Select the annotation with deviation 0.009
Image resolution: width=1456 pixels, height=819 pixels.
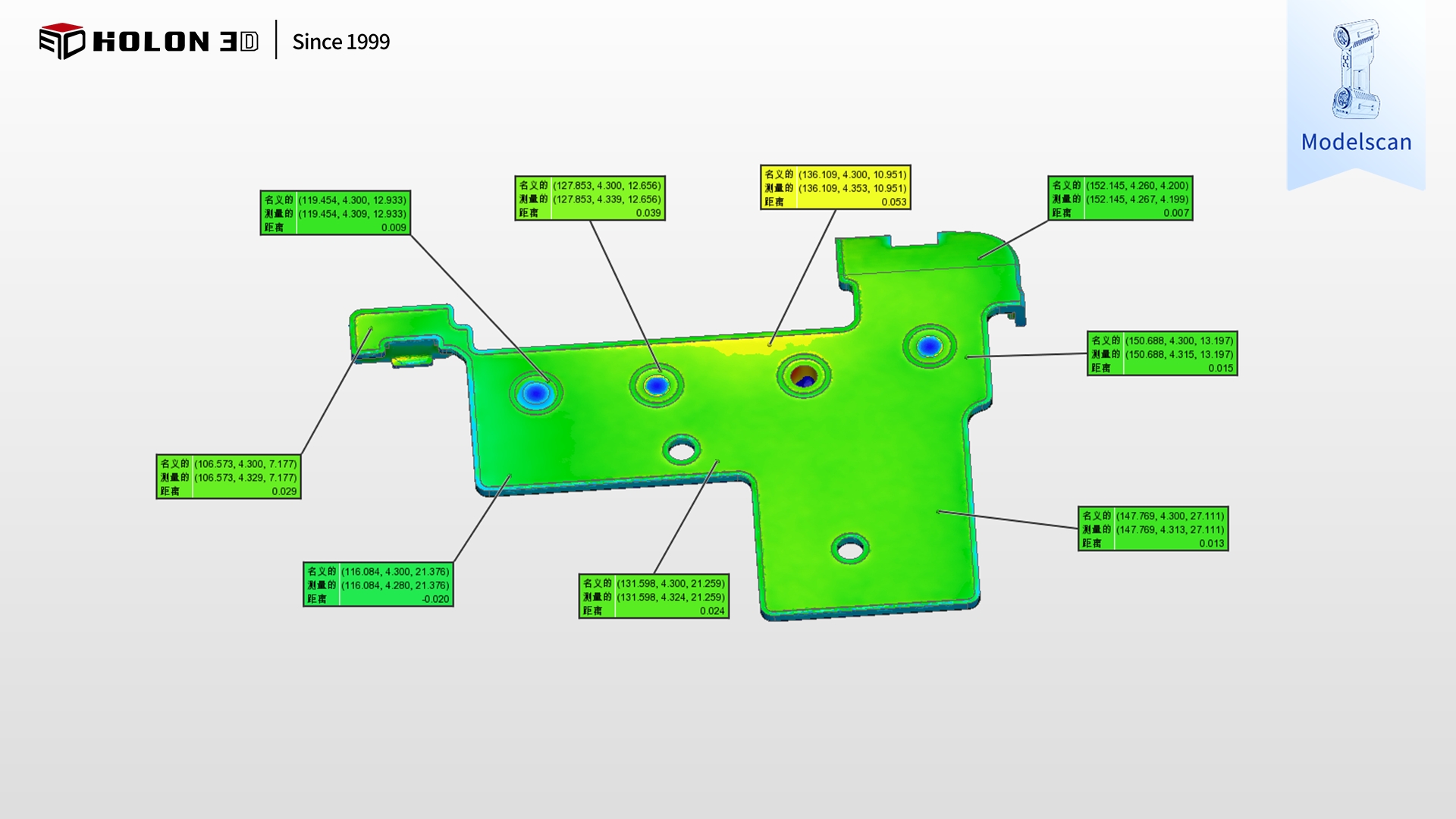point(335,213)
